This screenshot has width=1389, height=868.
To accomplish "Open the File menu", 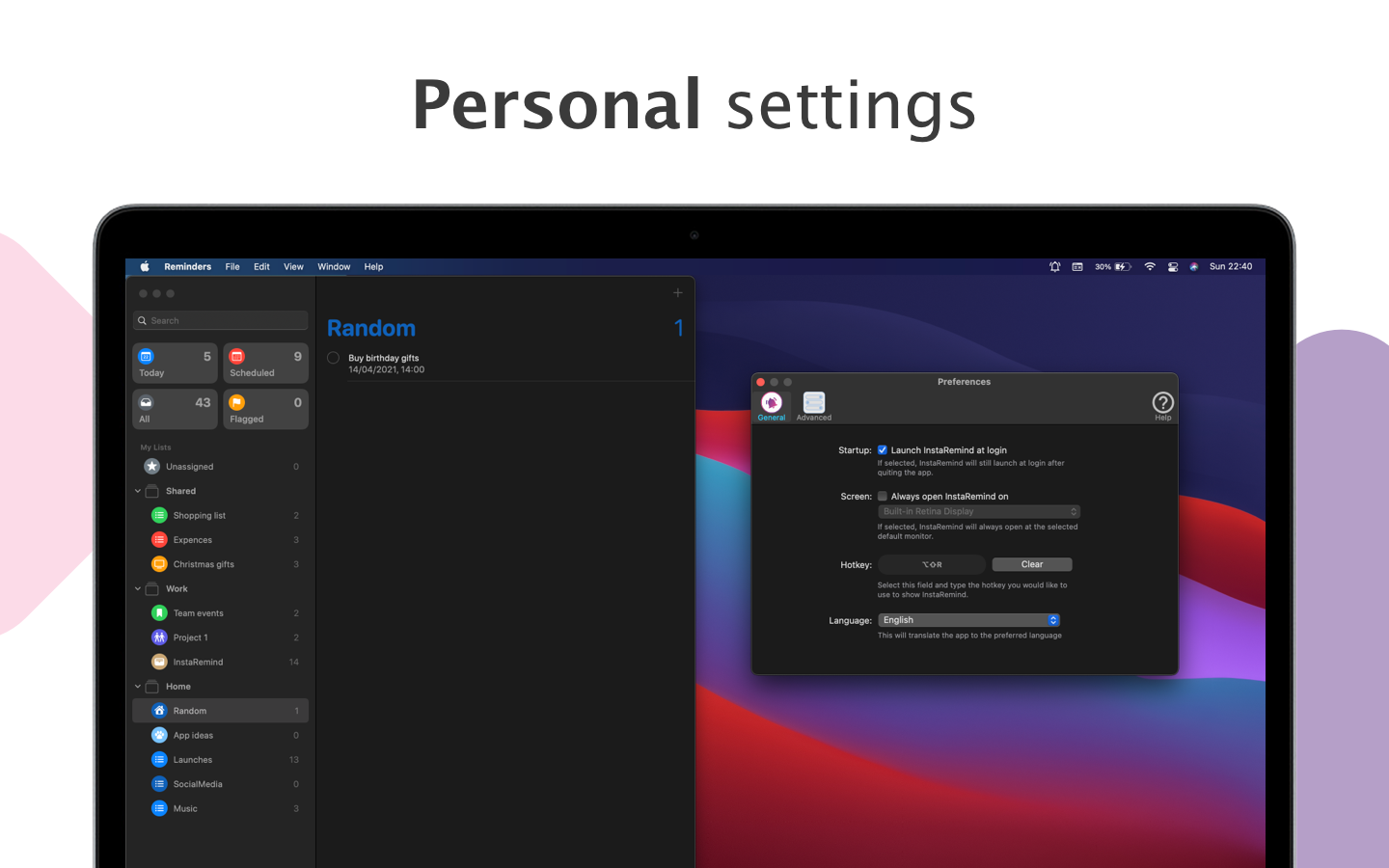I will [x=232, y=266].
